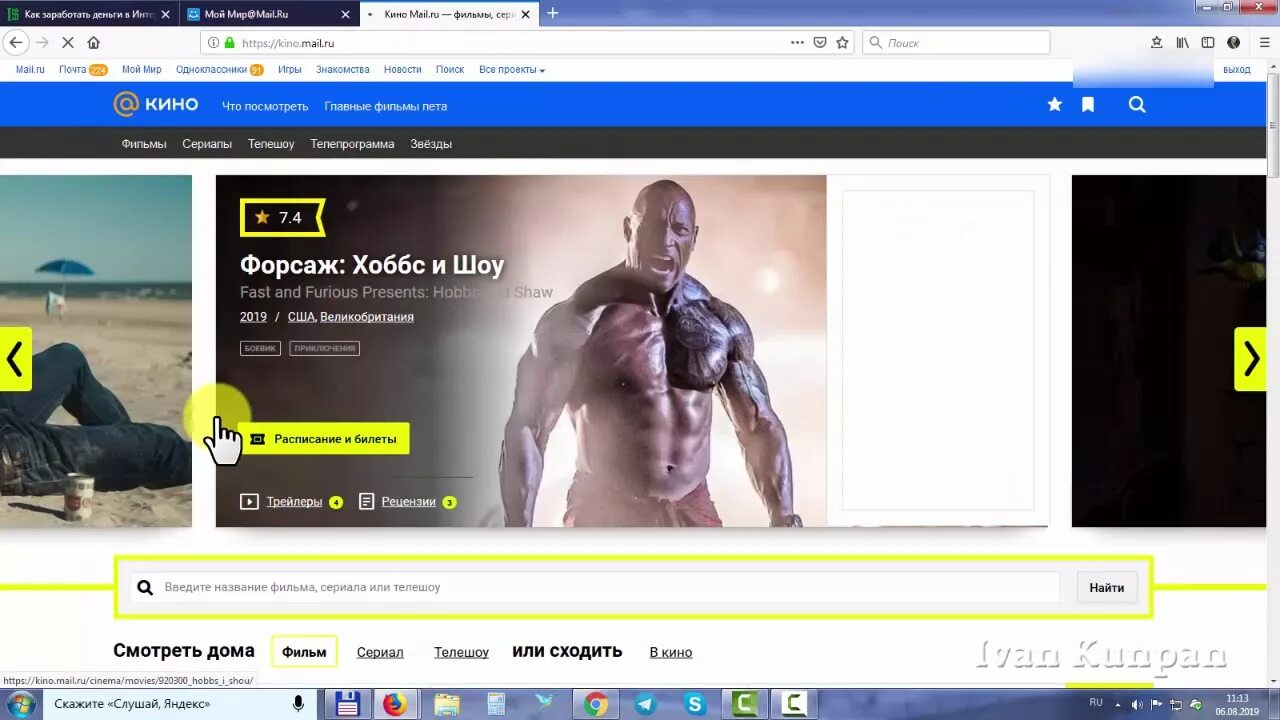The height and width of the screenshot is (720, 1280).
Task: Bookmark this page with the star icon
Action: (x=842, y=43)
